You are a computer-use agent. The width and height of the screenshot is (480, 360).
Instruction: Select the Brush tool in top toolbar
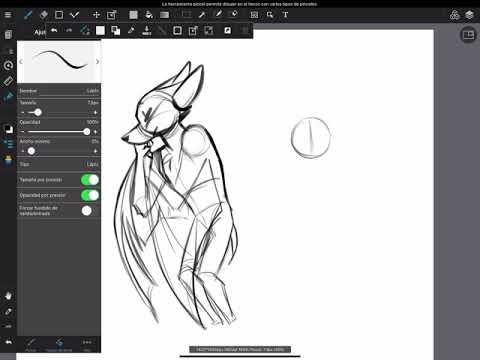(x=28, y=15)
